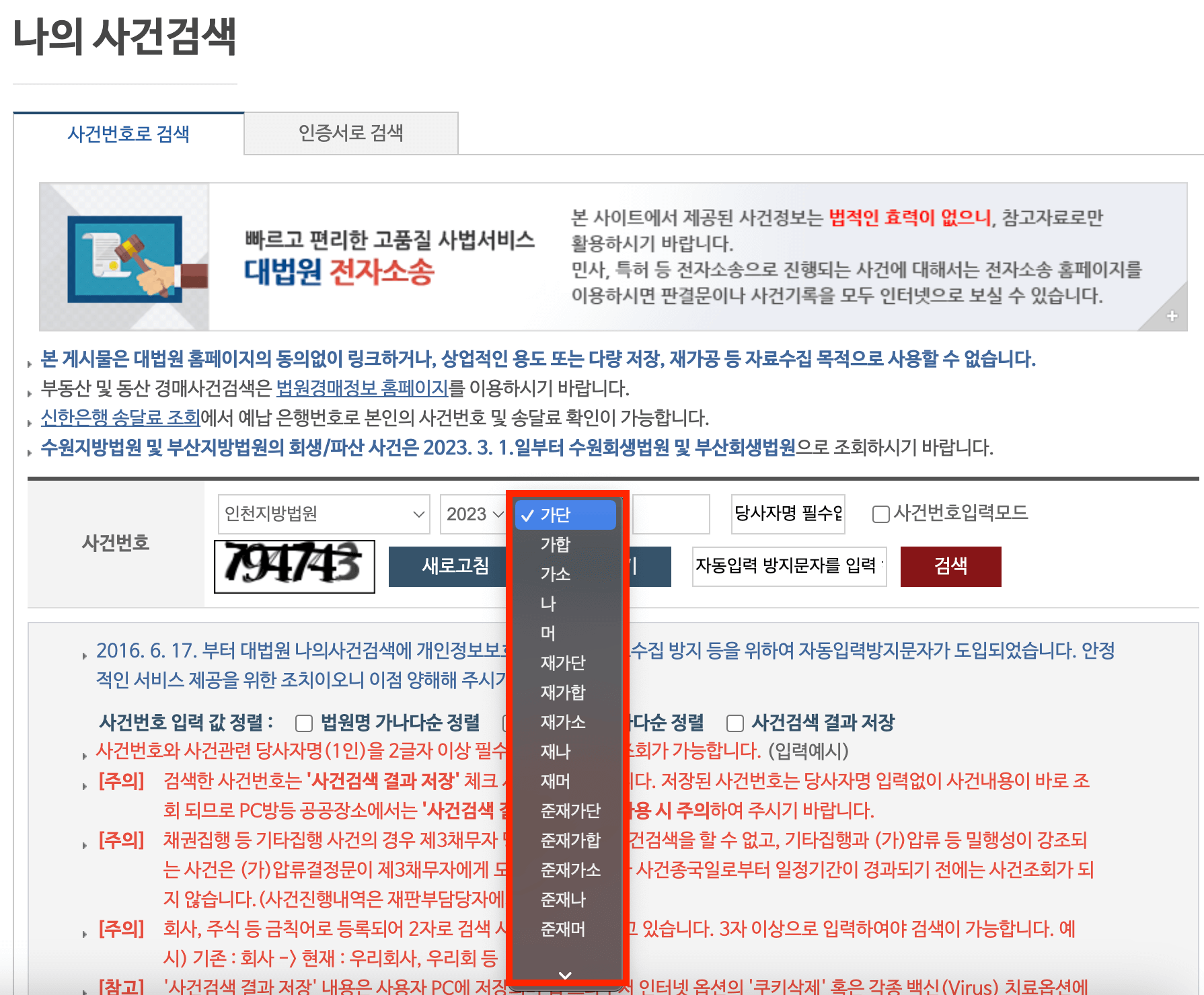
Task: Select the 사건번호로 검색 tab
Action: click(x=128, y=133)
